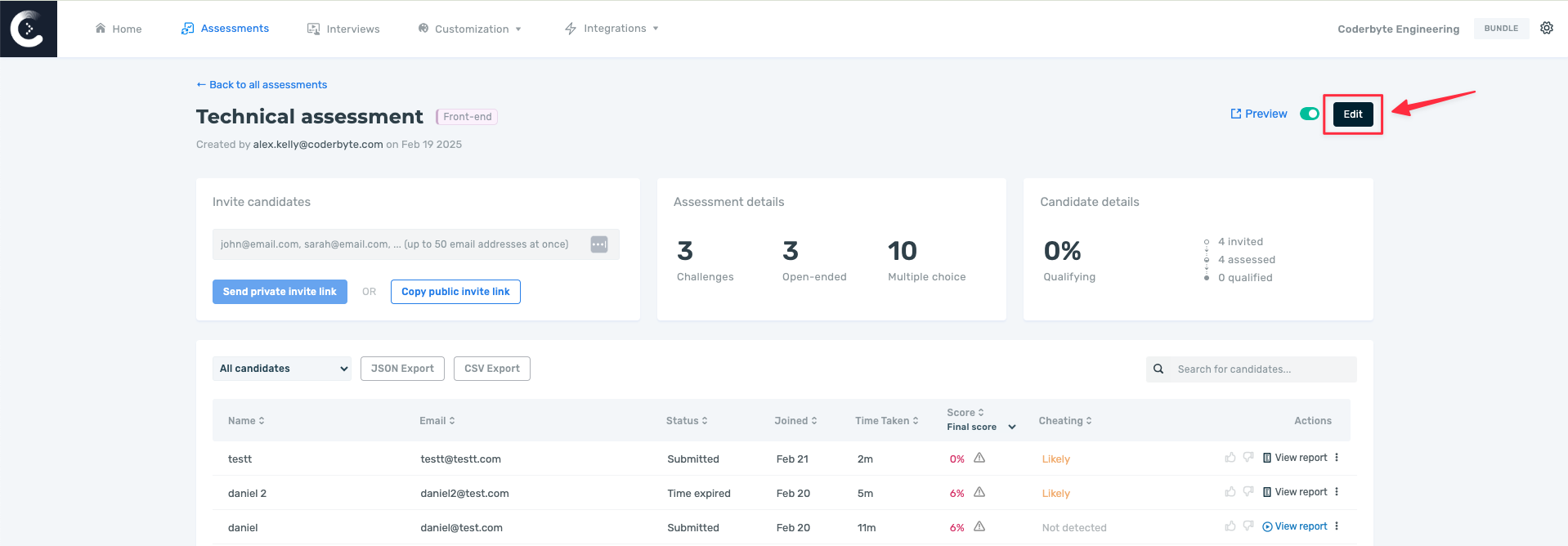Click the Edit button

[1352, 114]
